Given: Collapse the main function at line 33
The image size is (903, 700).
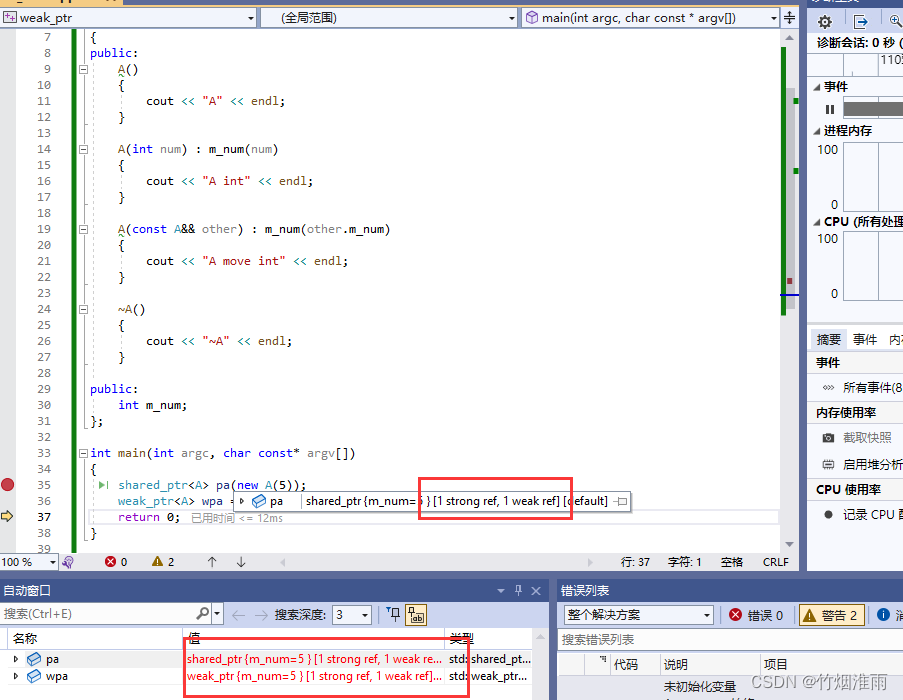Looking at the screenshot, I should [x=83, y=453].
